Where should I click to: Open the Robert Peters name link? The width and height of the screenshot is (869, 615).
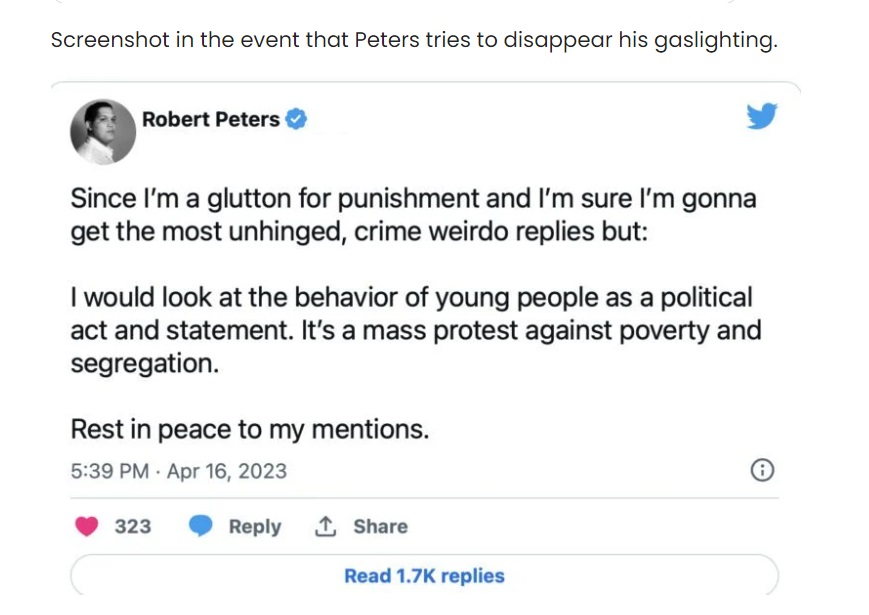click(211, 119)
